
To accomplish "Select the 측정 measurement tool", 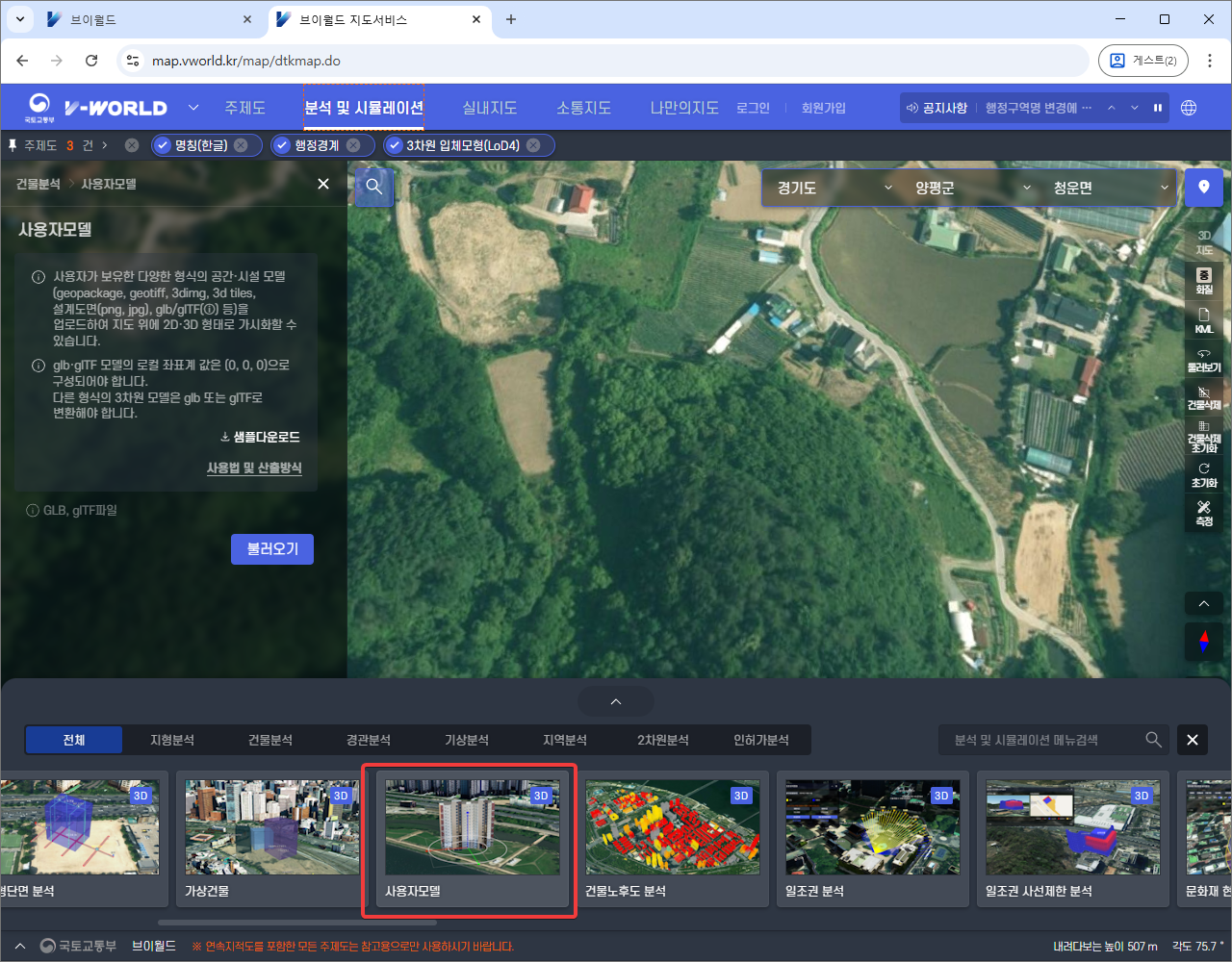I will pos(1203,513).
